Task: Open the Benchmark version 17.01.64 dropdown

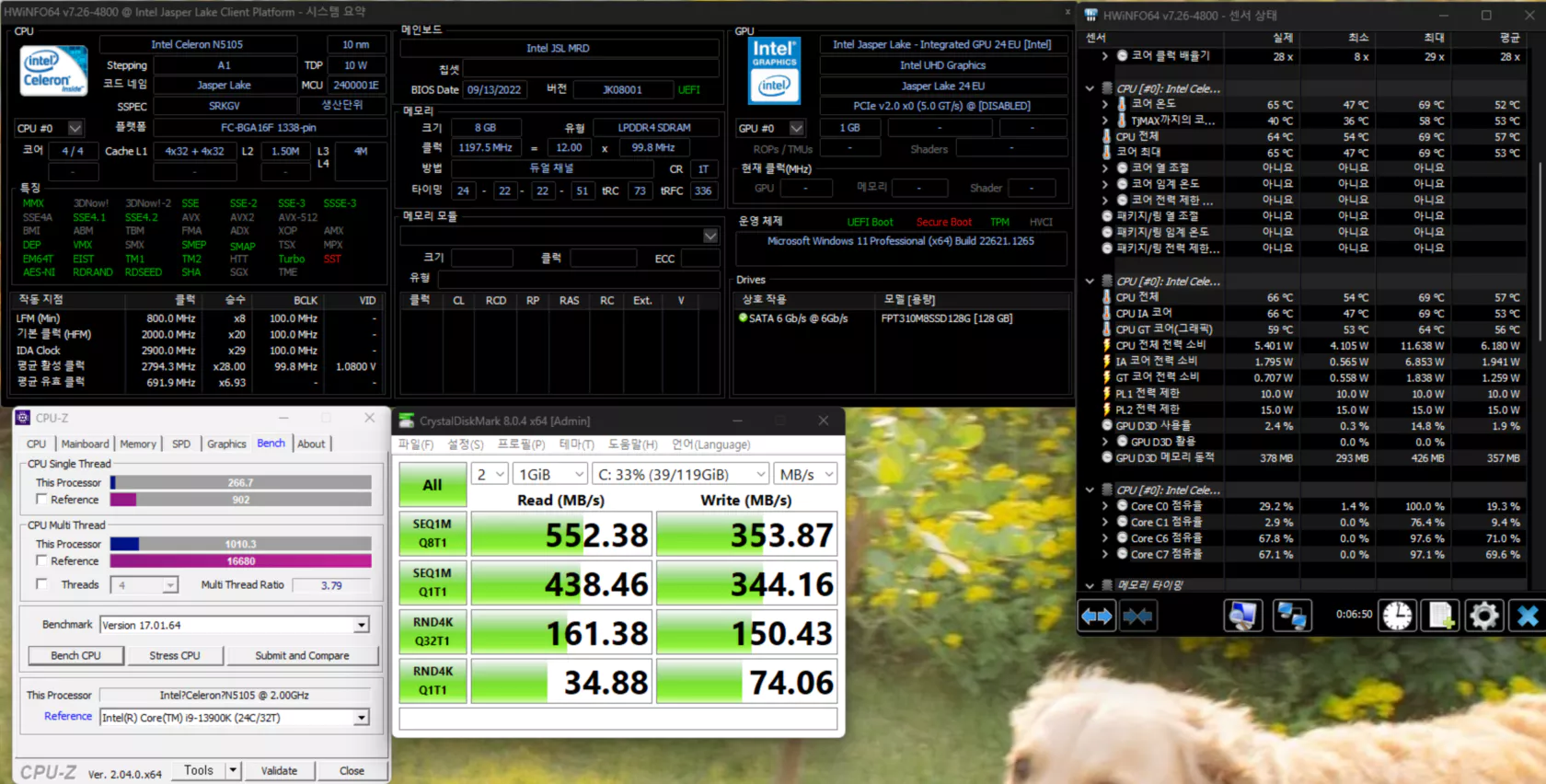Action: coord(235,625)
